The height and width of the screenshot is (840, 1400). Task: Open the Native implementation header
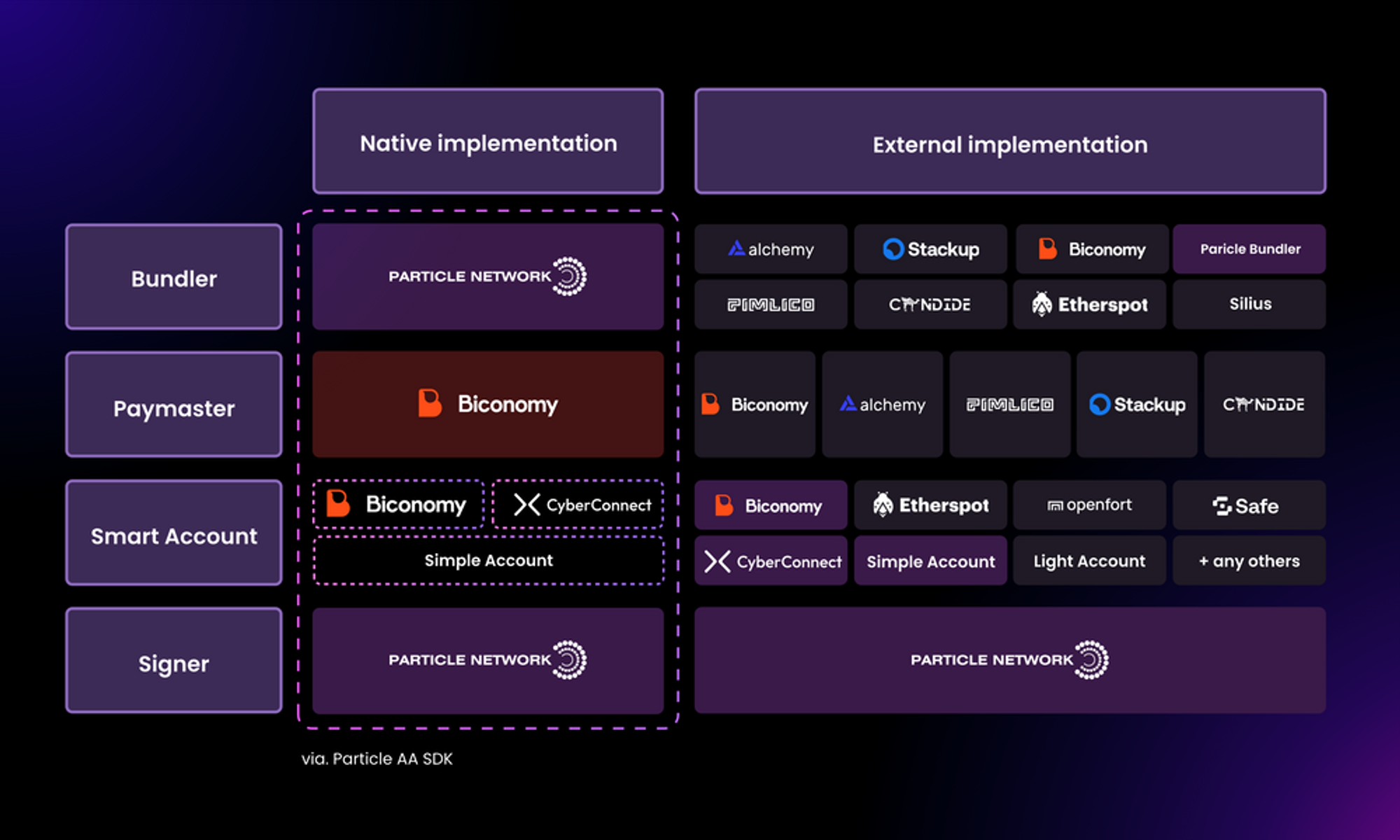pos(488,141)
